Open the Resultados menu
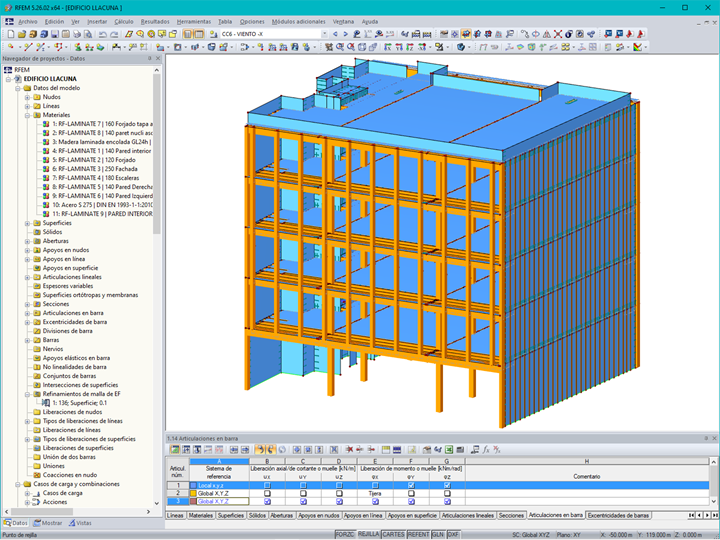The height and width of the screenshot is (540, 720). (155, 22)
